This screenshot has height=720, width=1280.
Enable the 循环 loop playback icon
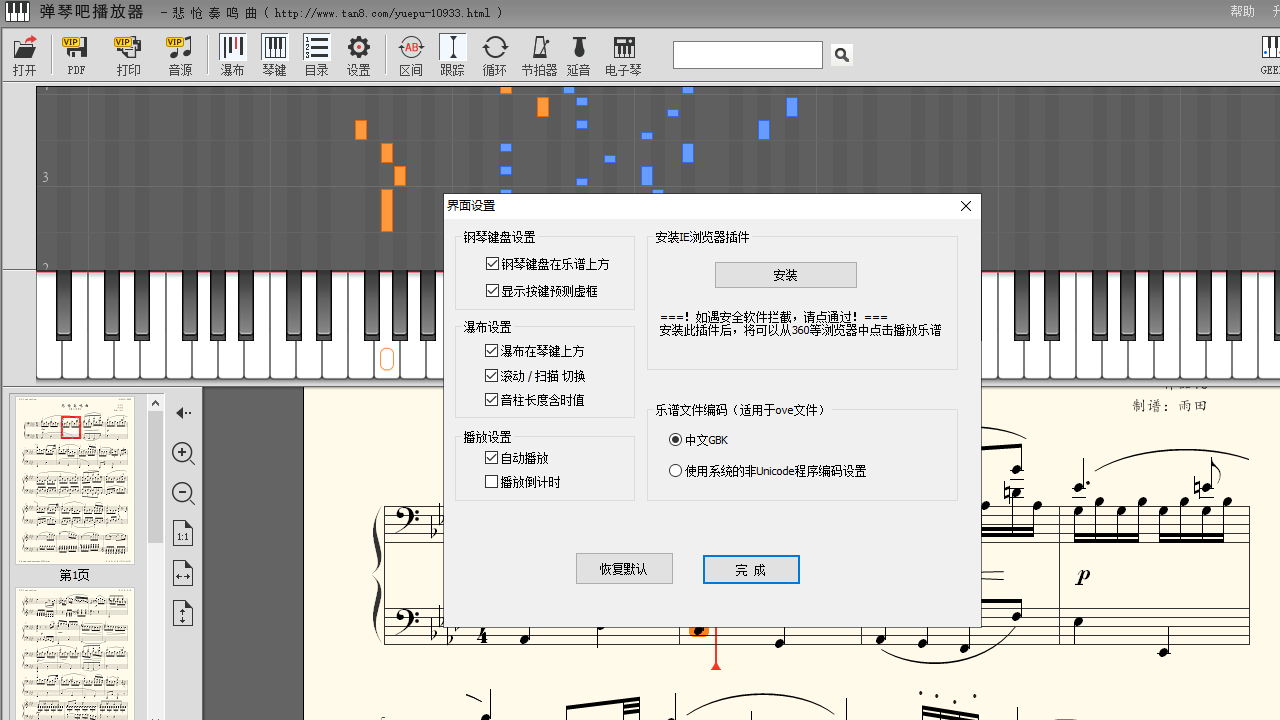pyautogui.click(x=494, y=55)
